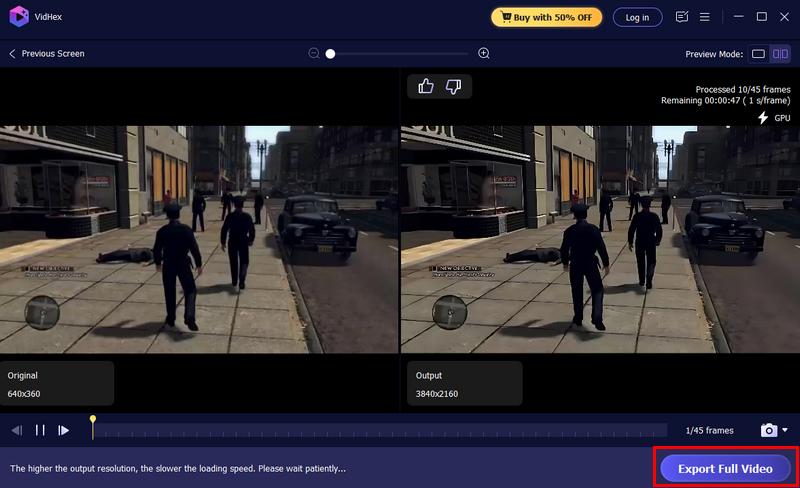Open the hamburger main menu
800x488 pixels.
(705, 17)
